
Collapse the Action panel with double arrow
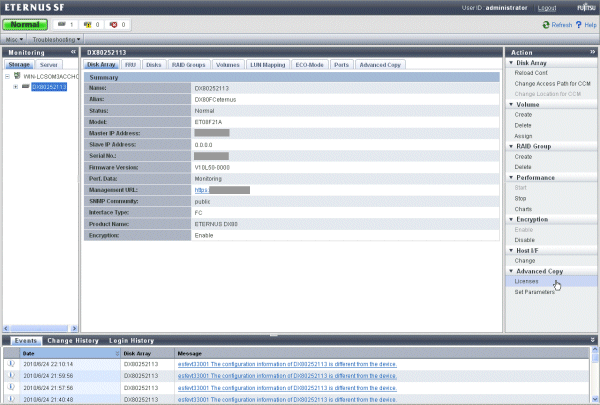pyautogui.click(x=593, y=52)
